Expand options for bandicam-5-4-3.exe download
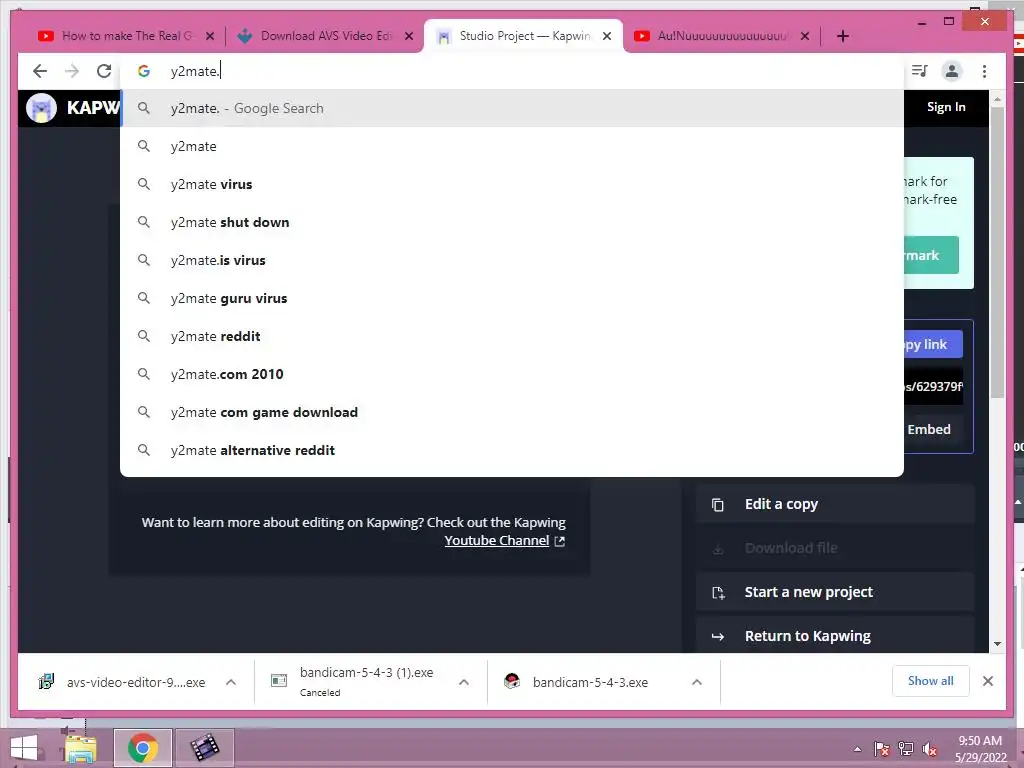This screenshot has width=1024, height=768. coord(697,682)
